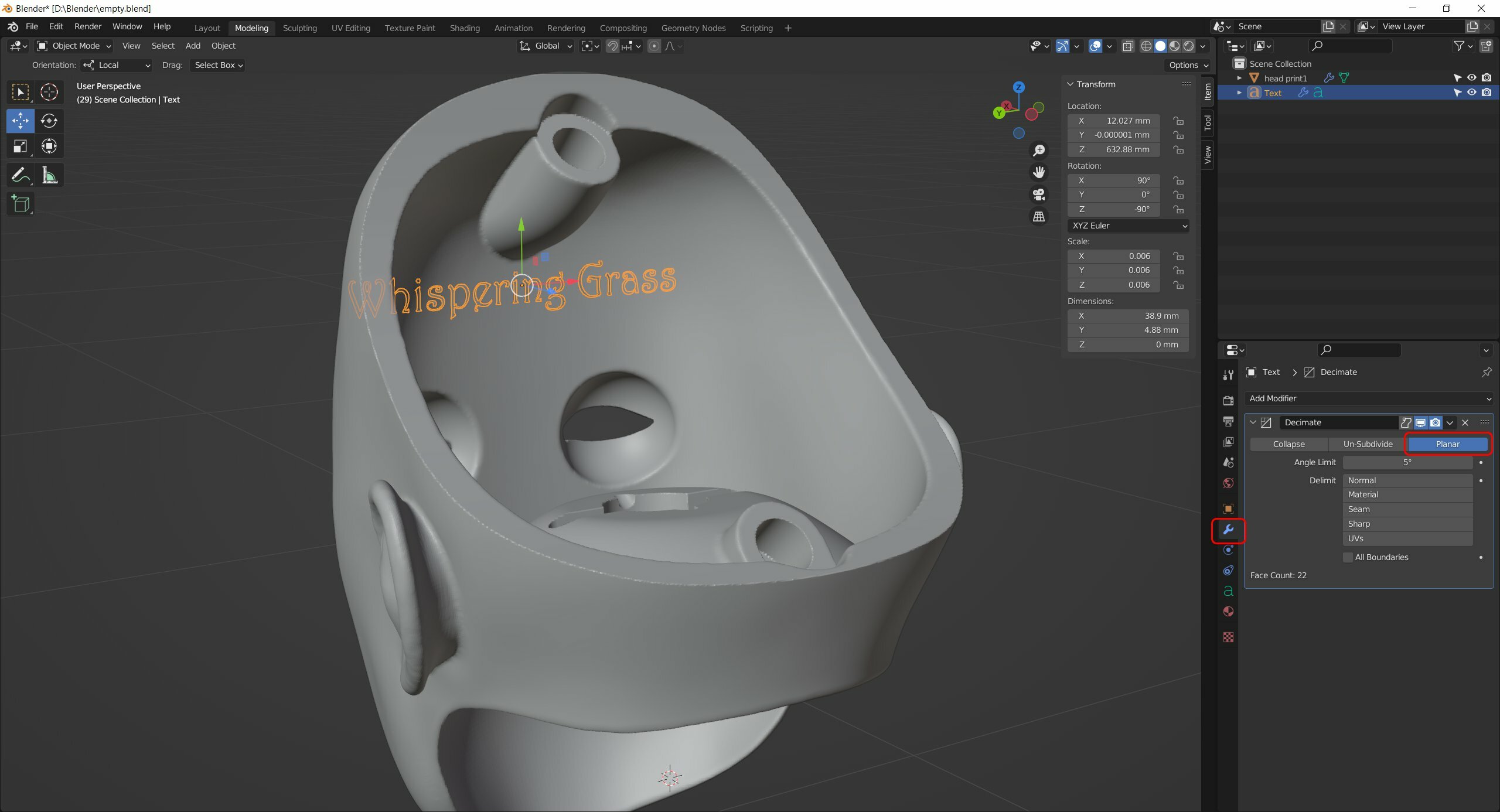Open the Modifier properties wrench tab
Viewport: 1500px width, 812px height.
pyautogui.click(x=1228, y=530)
